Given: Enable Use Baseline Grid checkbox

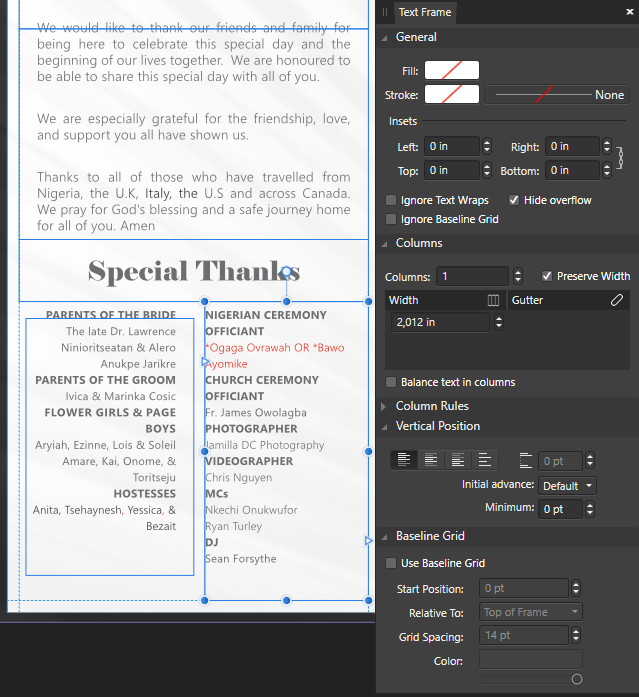Looking at the screenshot, I should (x=391, y=563).
